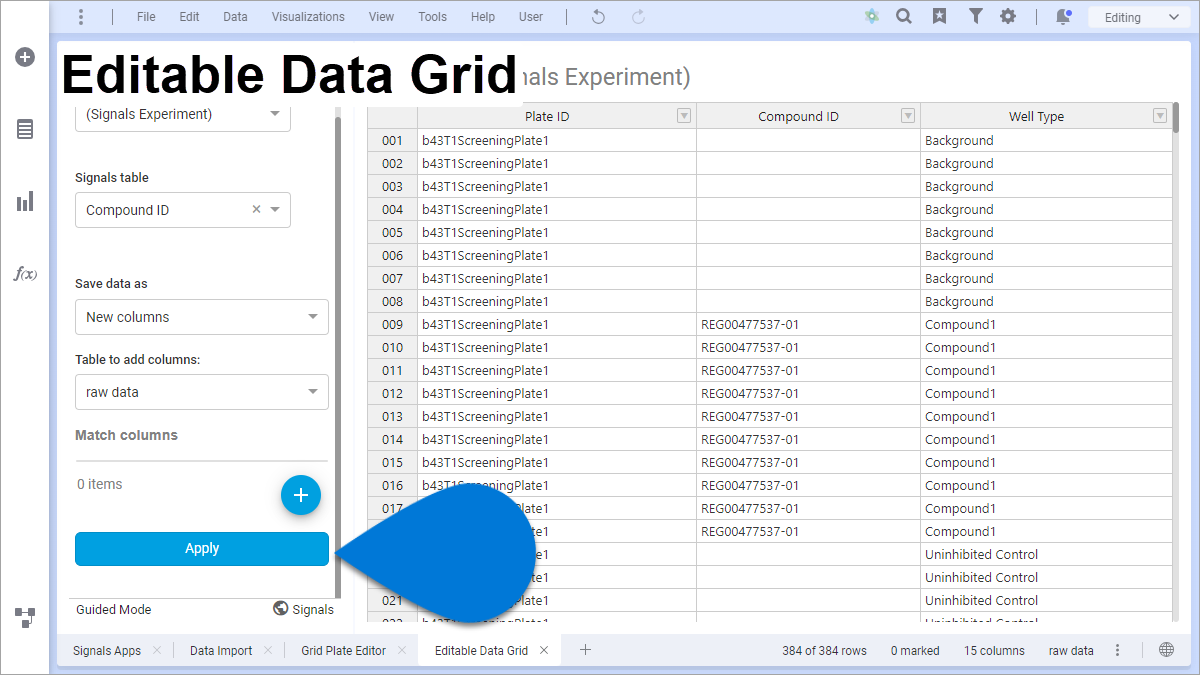Select row number 016 in the grid
Image resolution: width=1200 pixels, height=675 pixels.
[x=392, y=486]
